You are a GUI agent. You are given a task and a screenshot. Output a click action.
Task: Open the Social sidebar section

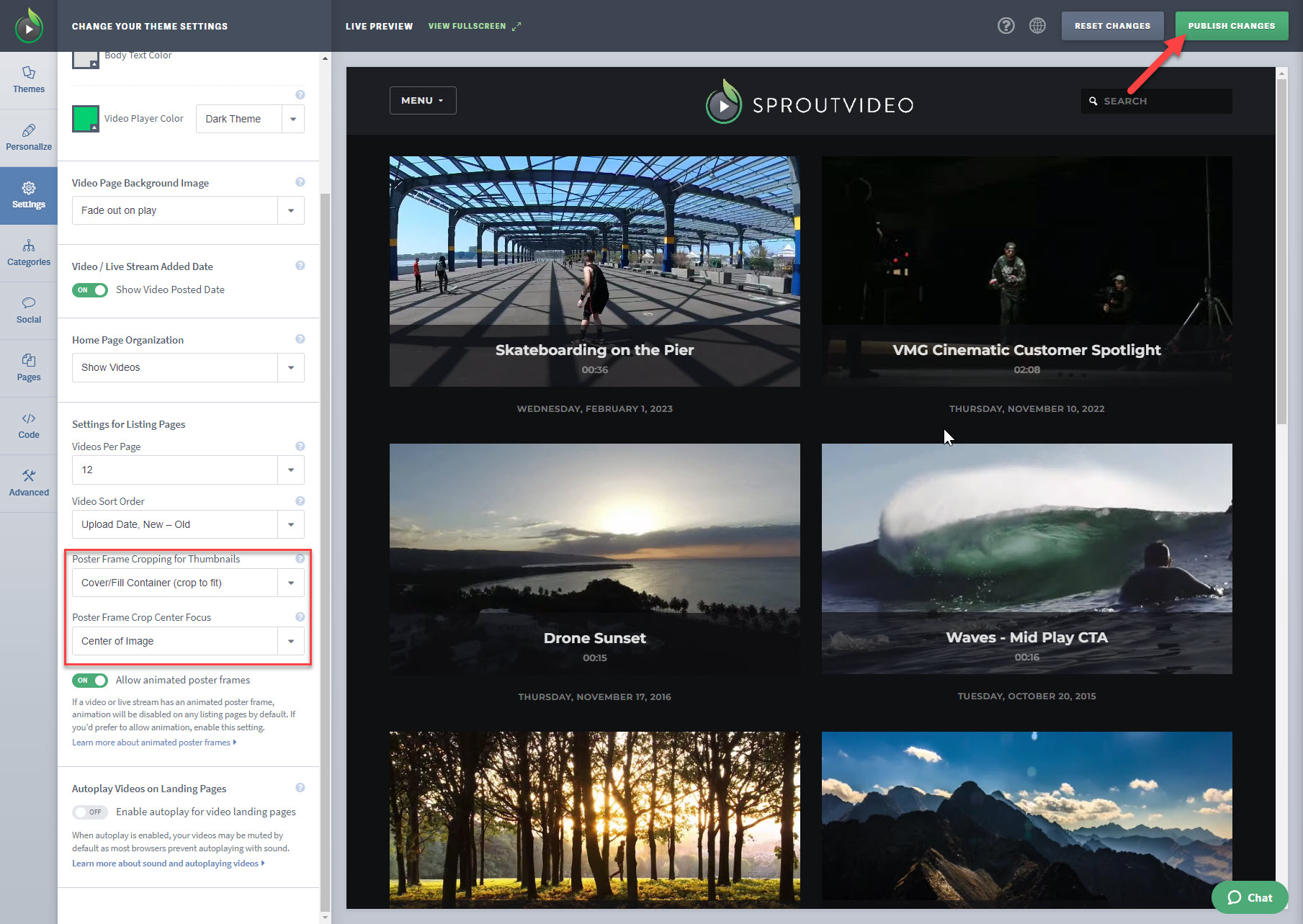(29, 310)
